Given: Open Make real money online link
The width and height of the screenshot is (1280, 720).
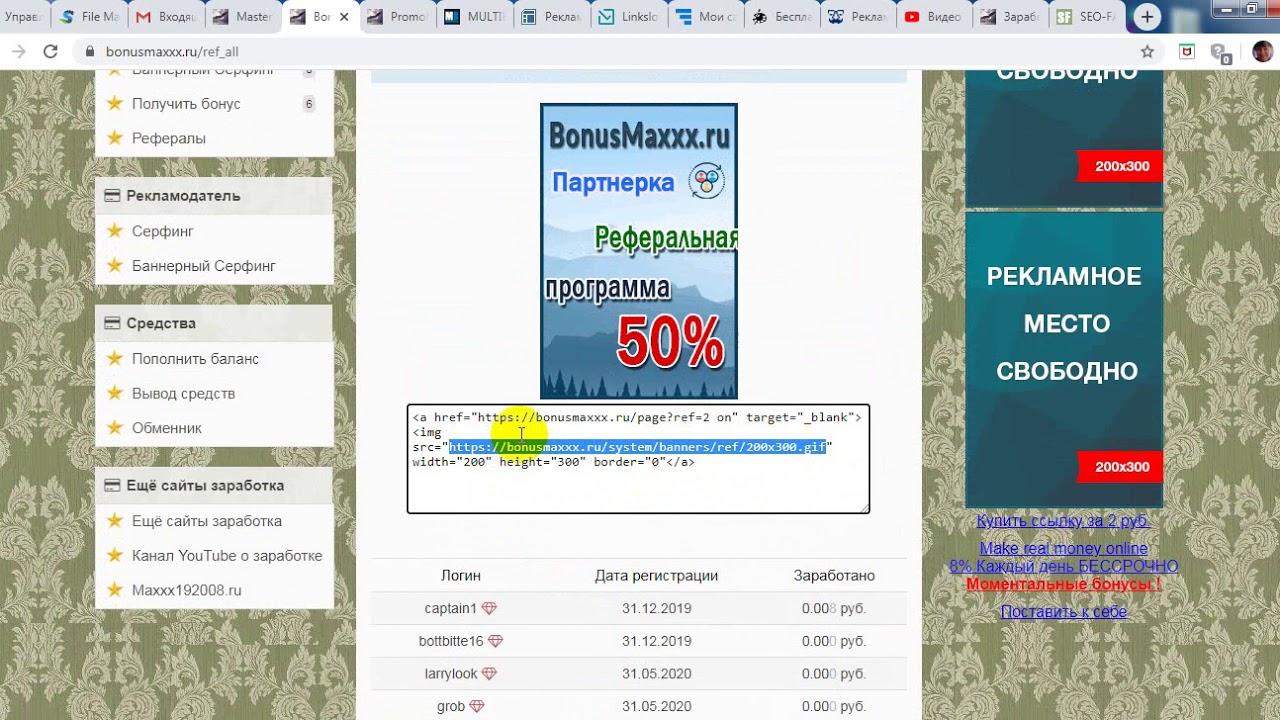Looking at the screenshot, I should pos(1064,548).
